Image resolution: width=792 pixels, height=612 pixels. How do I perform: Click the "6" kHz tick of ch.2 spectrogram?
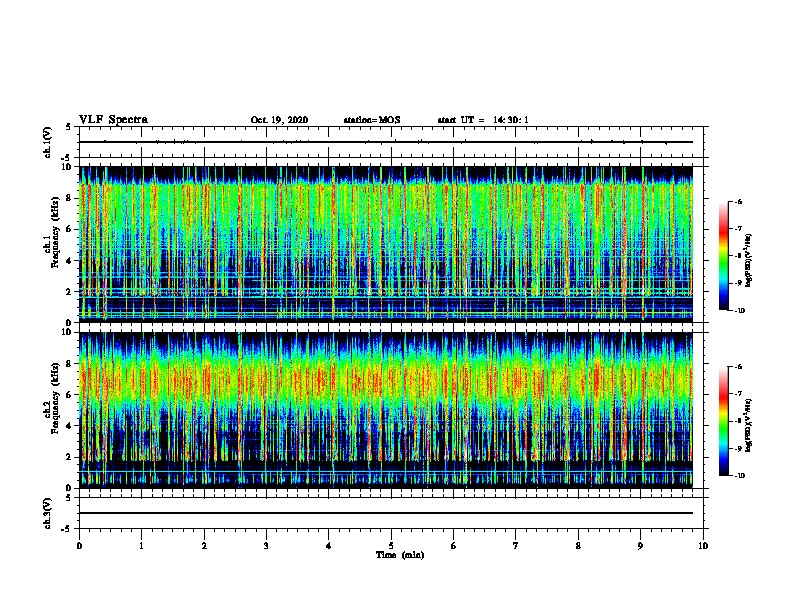pos(69,394)
